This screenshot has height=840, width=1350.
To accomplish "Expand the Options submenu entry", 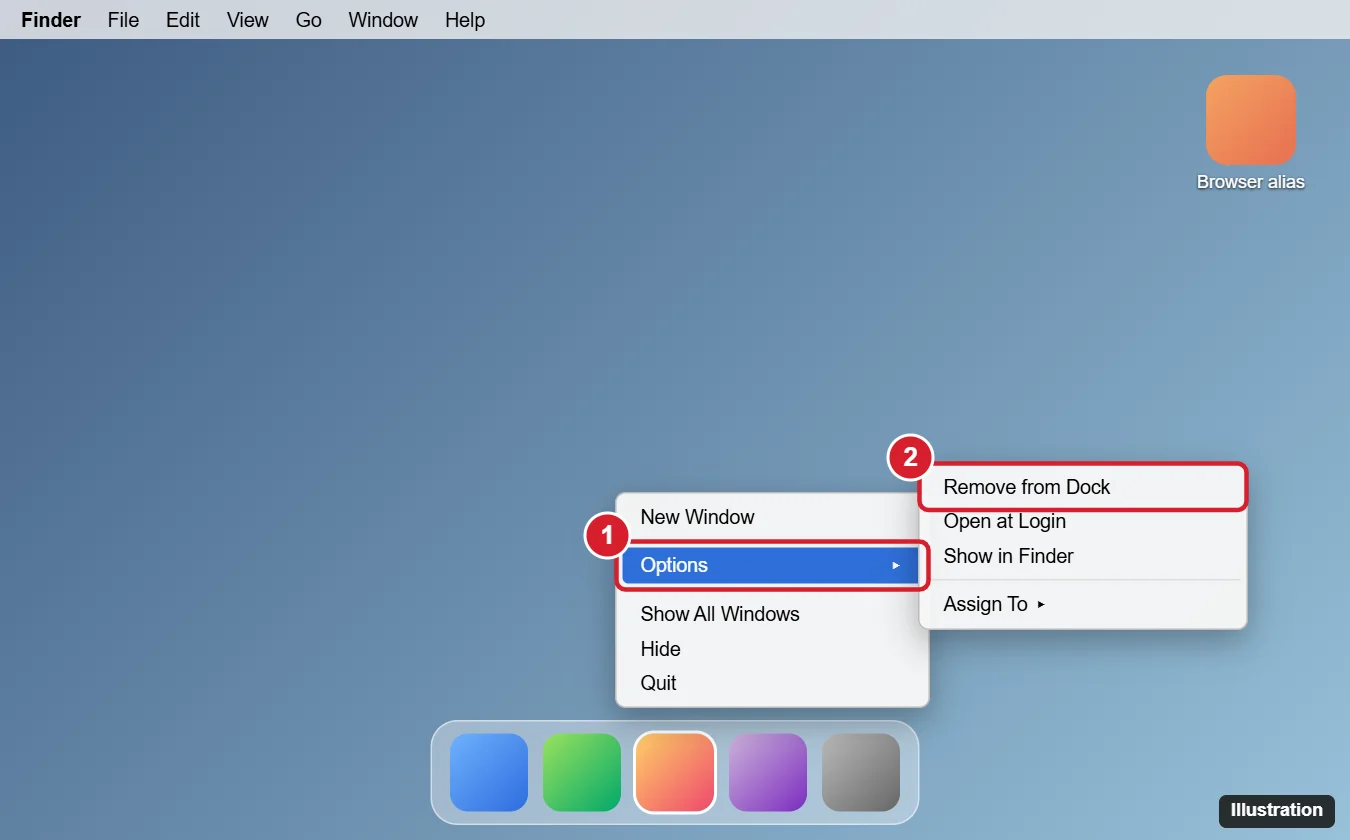I will coord(772,565).
